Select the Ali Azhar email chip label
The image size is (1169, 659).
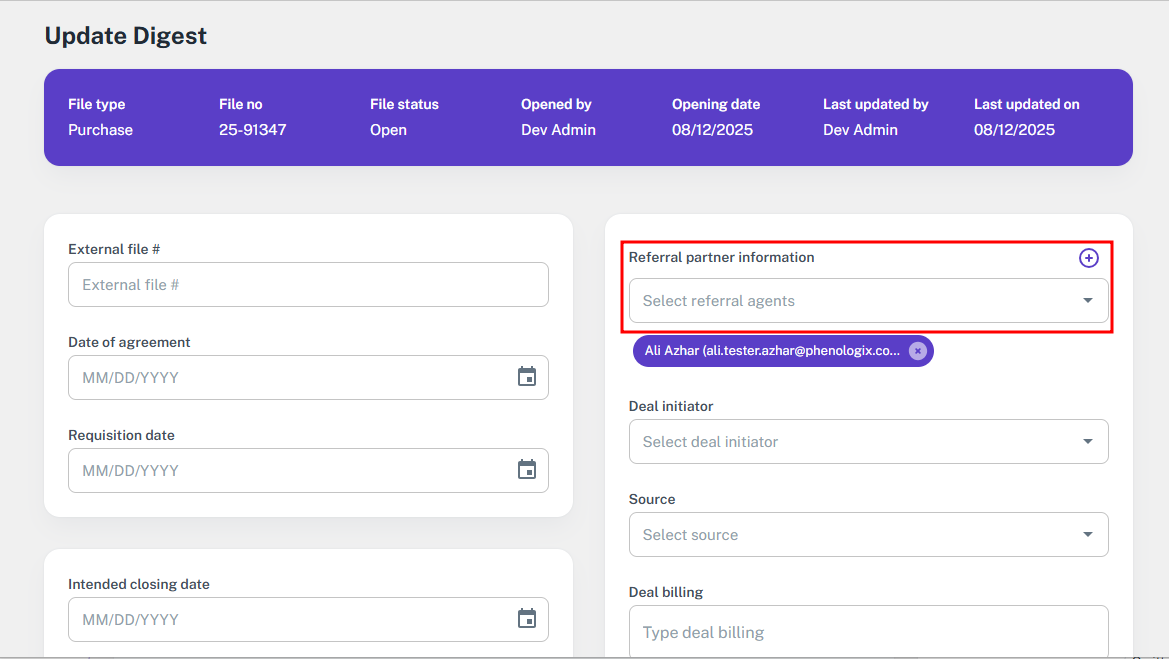tap(771, 351)
